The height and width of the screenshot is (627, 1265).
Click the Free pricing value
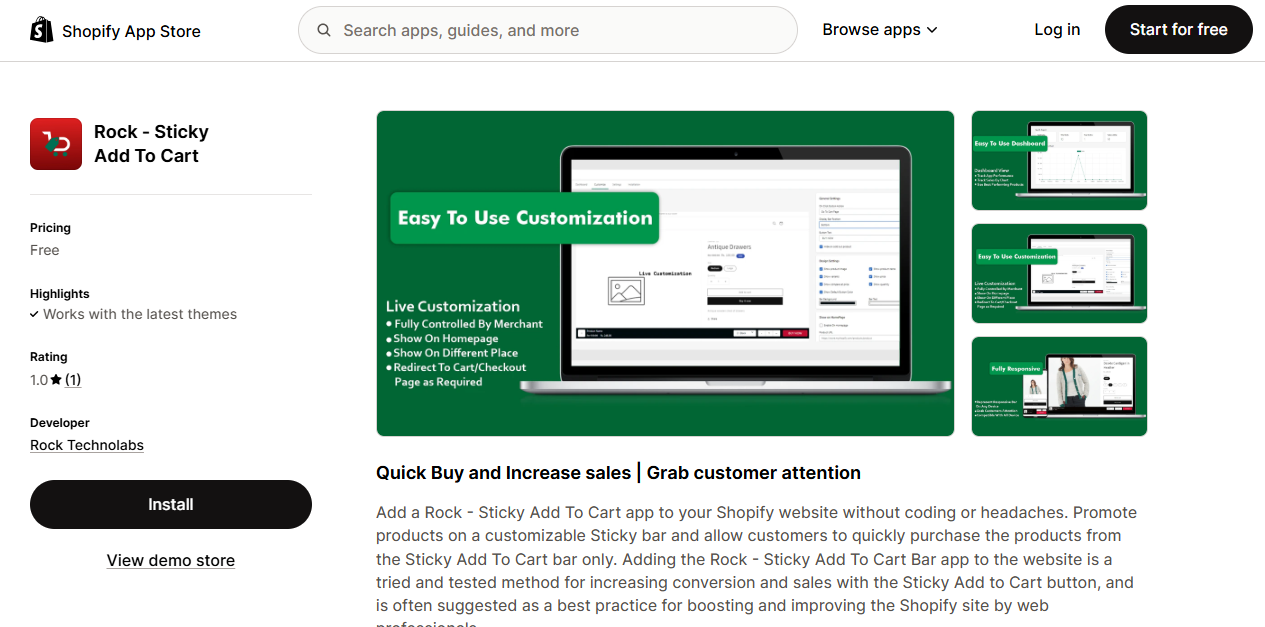point(45,250)
